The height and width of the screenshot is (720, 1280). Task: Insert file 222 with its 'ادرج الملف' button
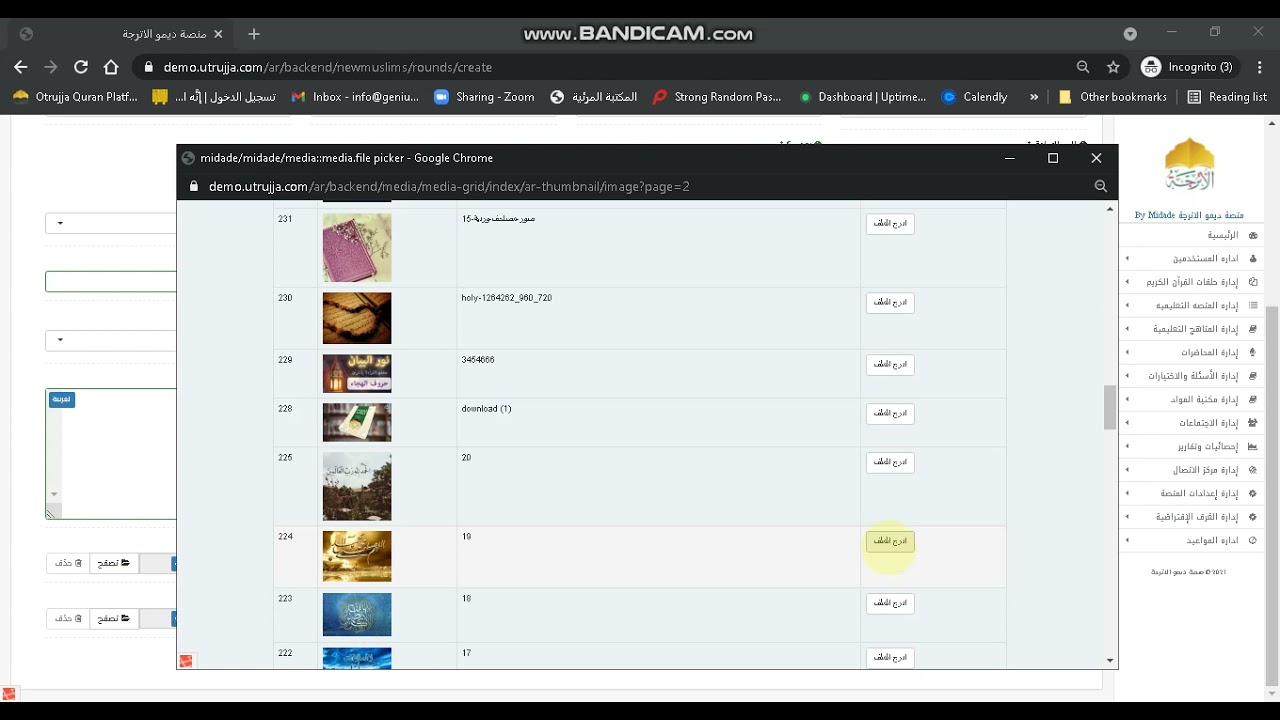[890, 657]
